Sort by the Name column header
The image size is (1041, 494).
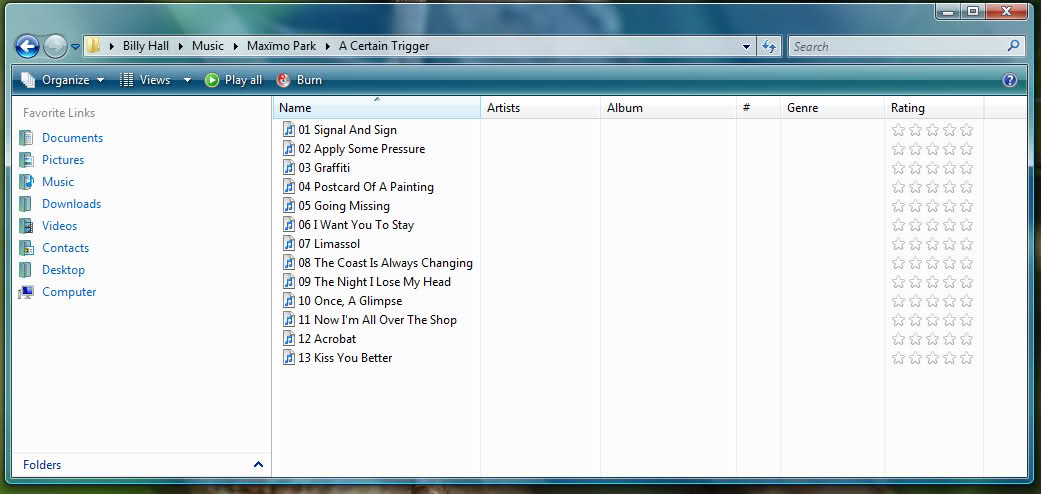point(376,108)
